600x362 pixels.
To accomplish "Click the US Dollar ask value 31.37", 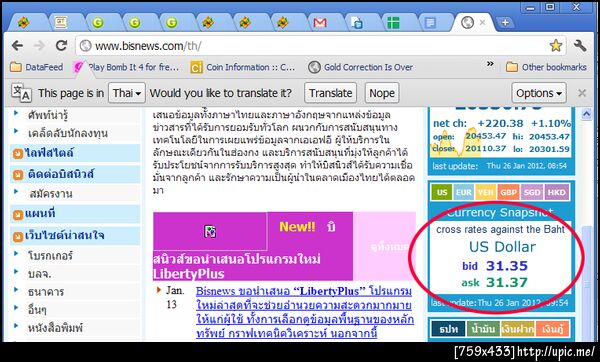I will tap(507, 282).
